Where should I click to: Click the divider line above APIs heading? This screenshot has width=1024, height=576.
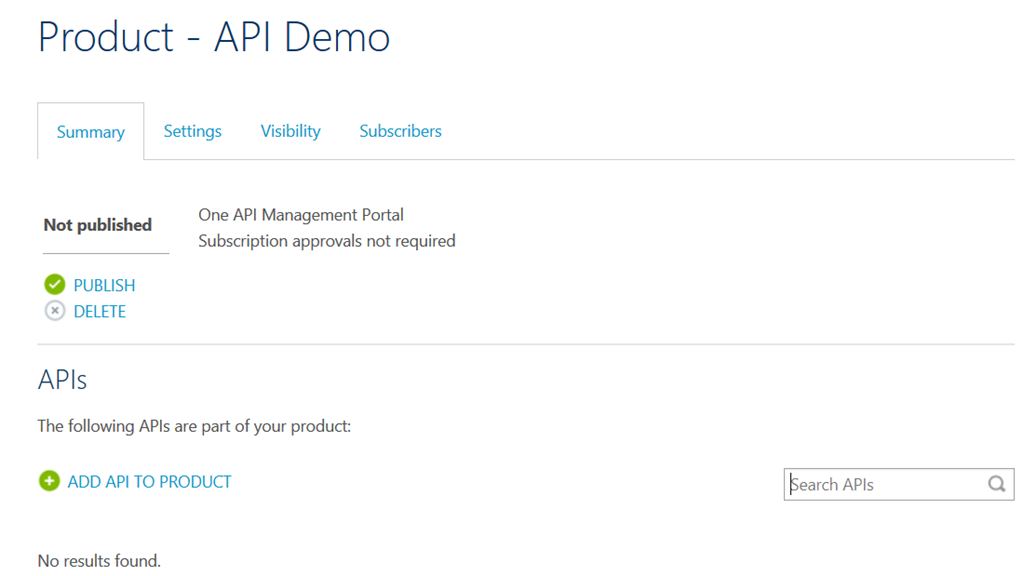coord(526,345)
